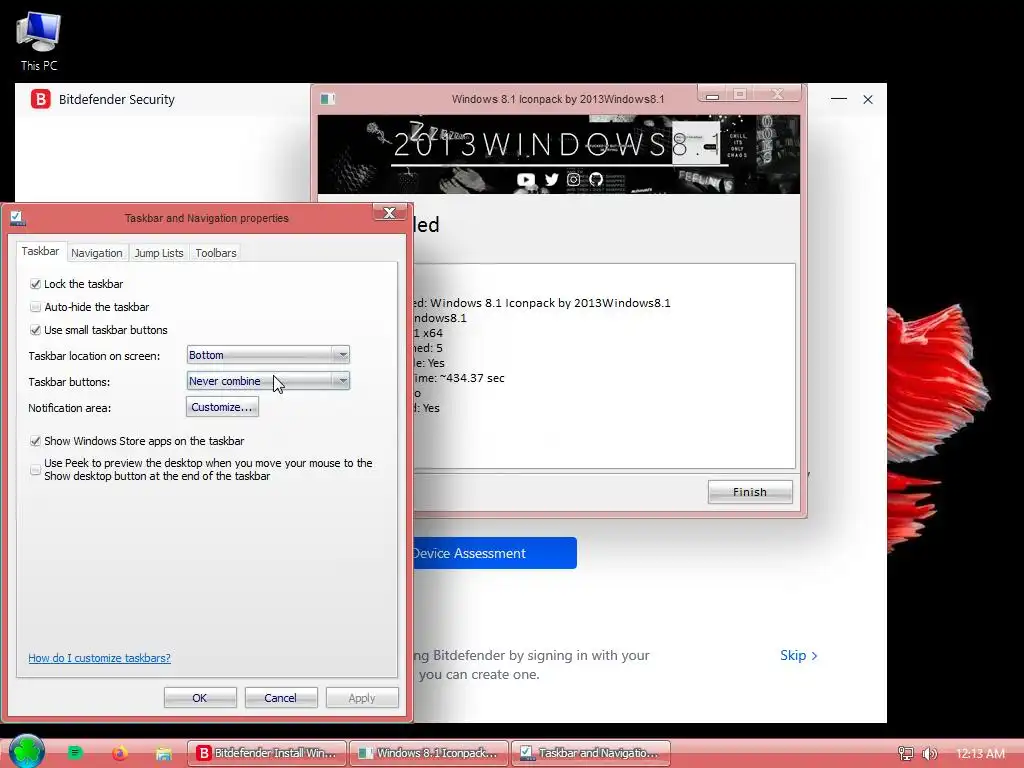
Task: Open the green pinned taskbar app
Action: (x=75, y=753)
